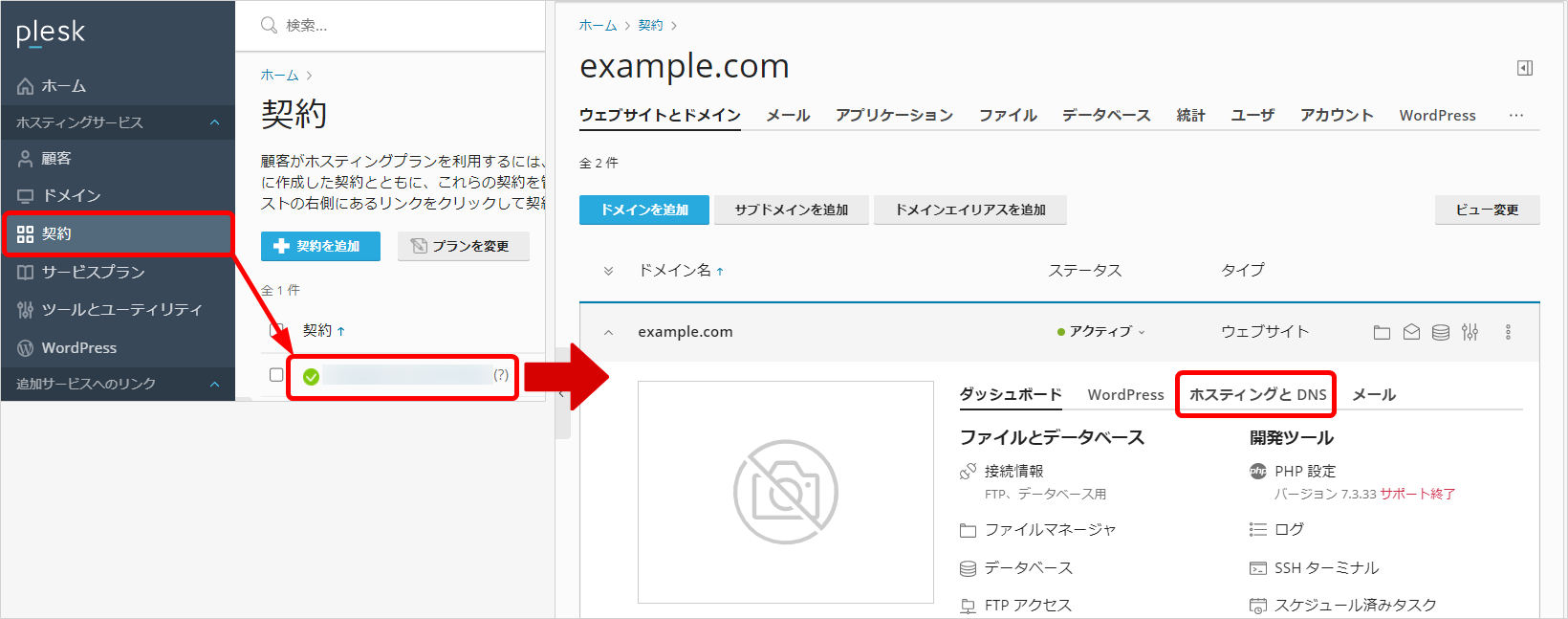Open FTP アクセス link
The height and width of the screenshot is (619, 1568).
click(x=1028, y=605)
